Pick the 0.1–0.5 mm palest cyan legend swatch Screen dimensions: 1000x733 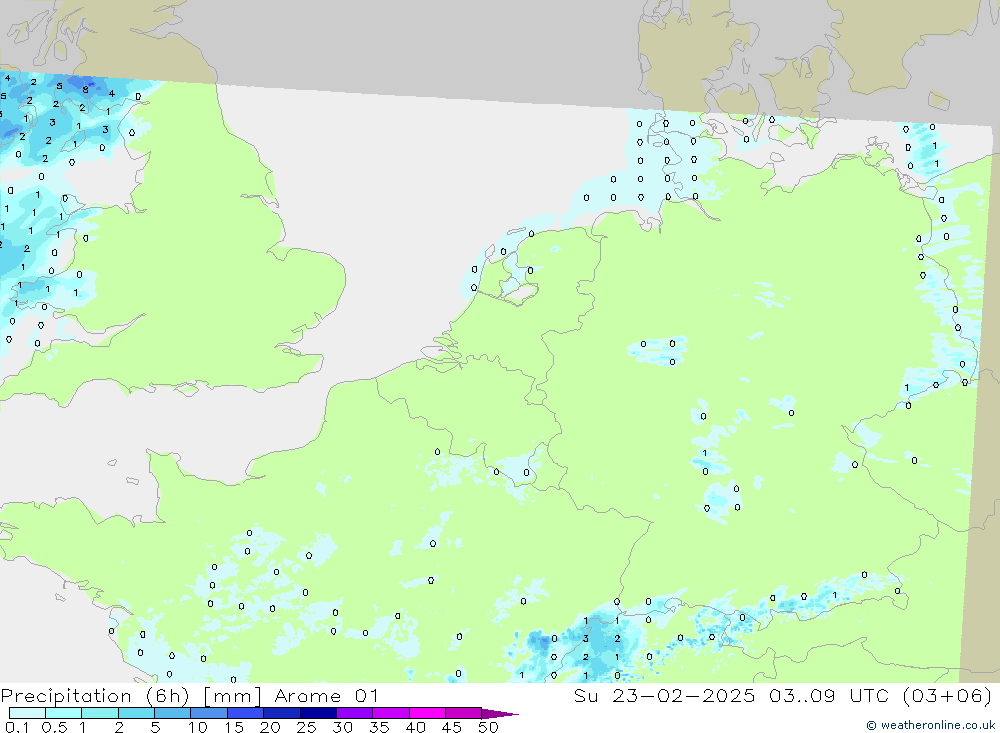point(27,713)
